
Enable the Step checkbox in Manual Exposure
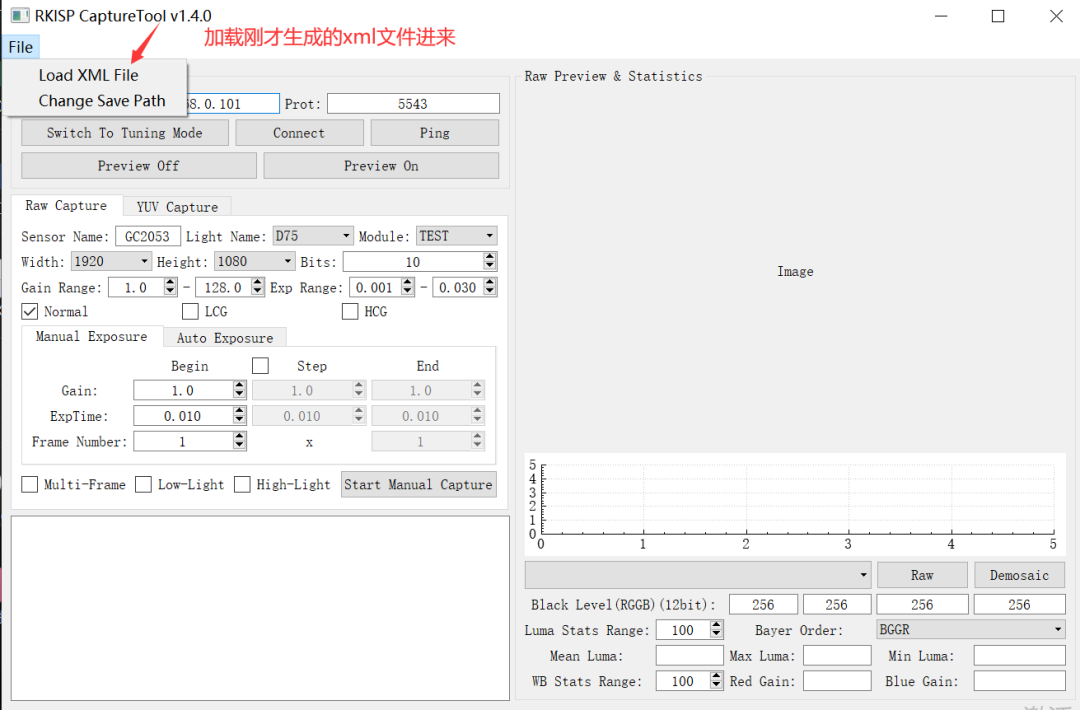pos(260,365)
